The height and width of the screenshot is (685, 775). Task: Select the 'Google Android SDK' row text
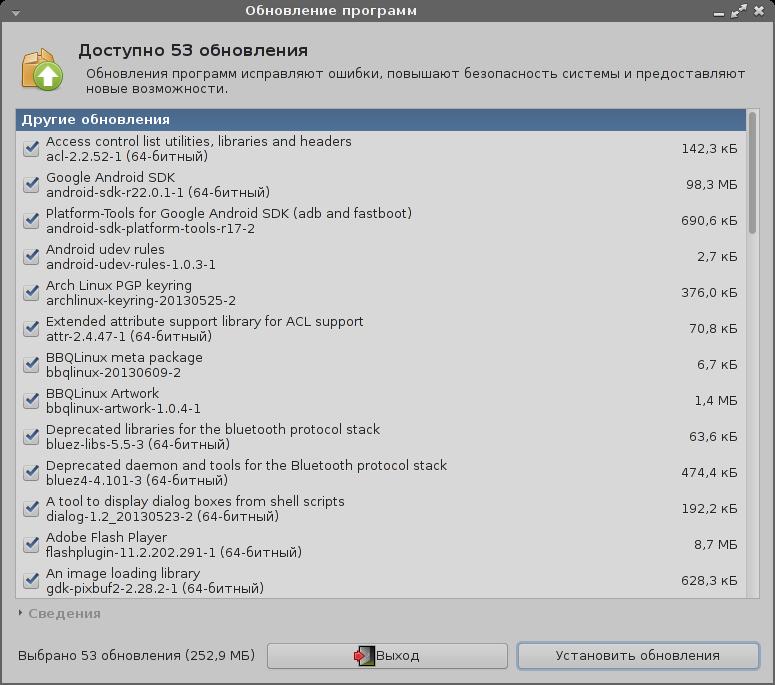tap(110, 177)
